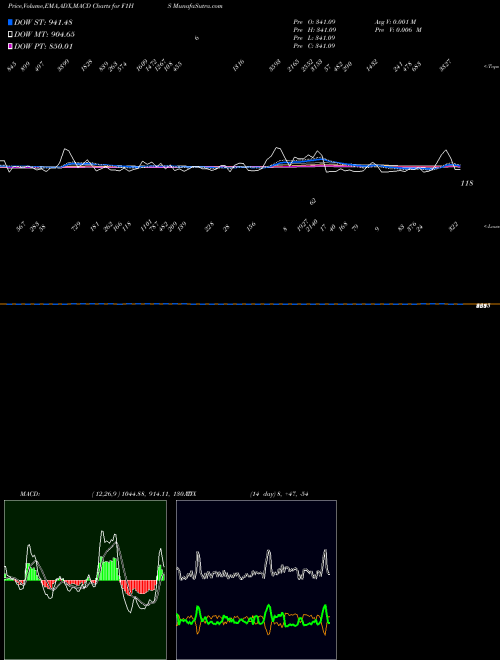This screenshot has height=660, width=500.
Task: Click the orange-blue volume baseline strip
Action: pos(250,304)
